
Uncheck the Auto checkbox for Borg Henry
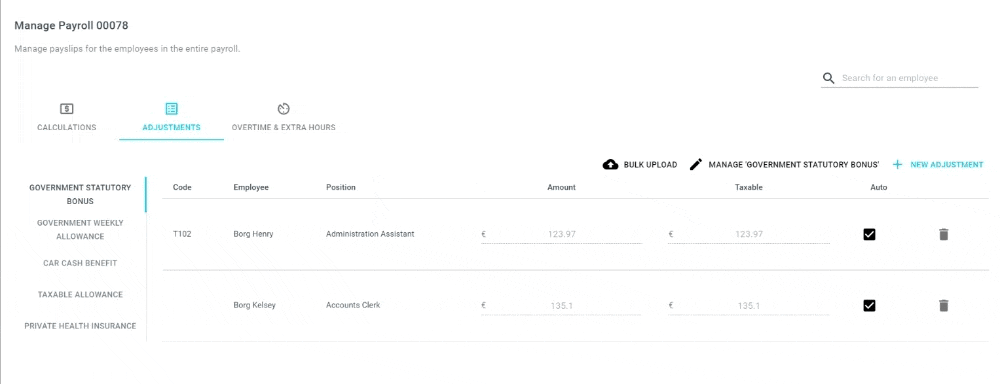[x=869, y=234]
